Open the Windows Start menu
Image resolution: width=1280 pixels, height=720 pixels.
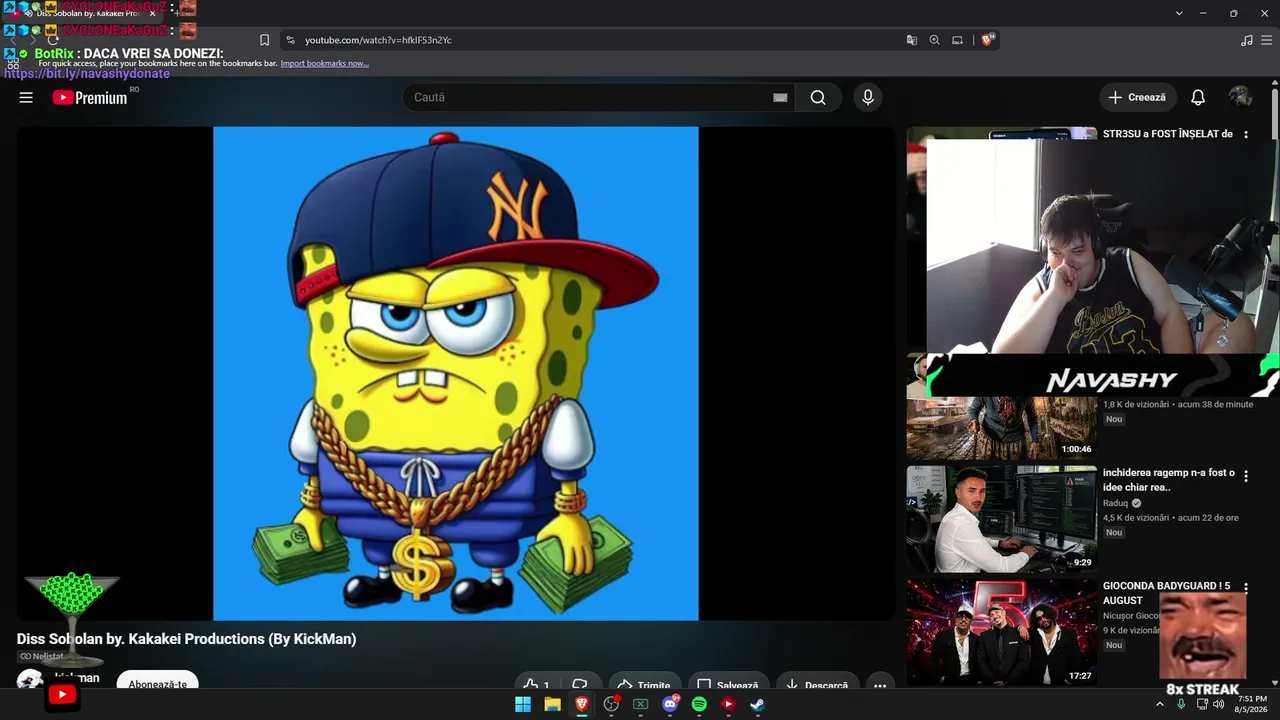[523, 704]
